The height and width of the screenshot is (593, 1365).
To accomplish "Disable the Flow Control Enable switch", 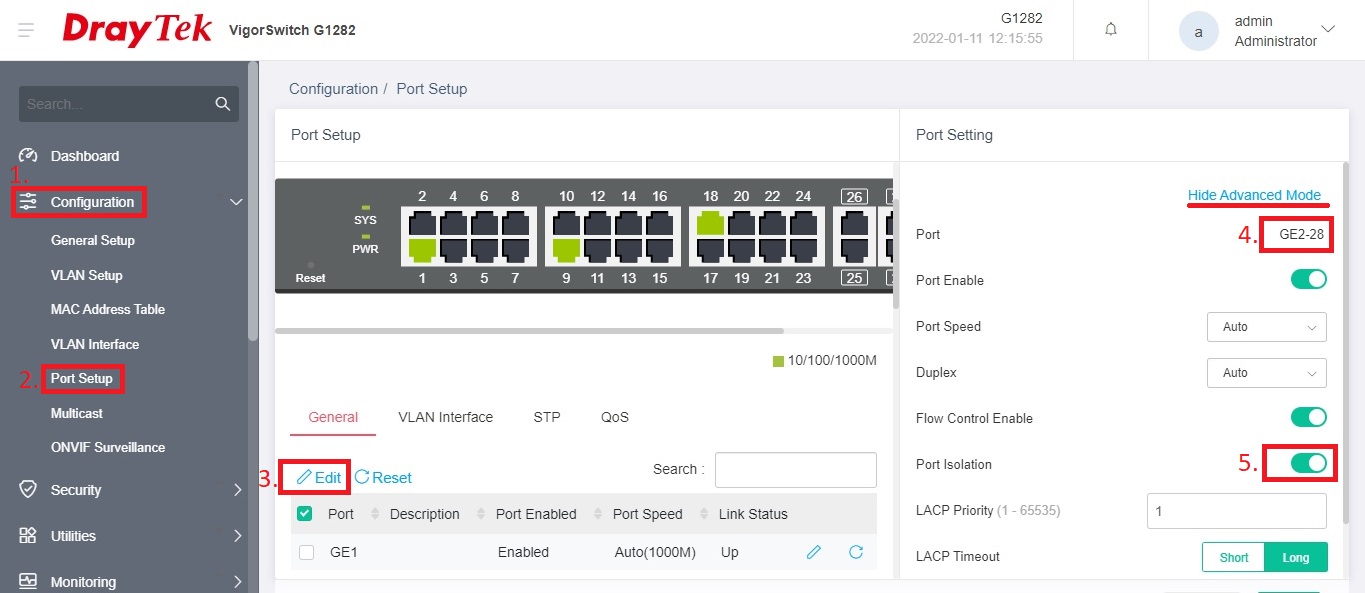I will [1308, 418].
